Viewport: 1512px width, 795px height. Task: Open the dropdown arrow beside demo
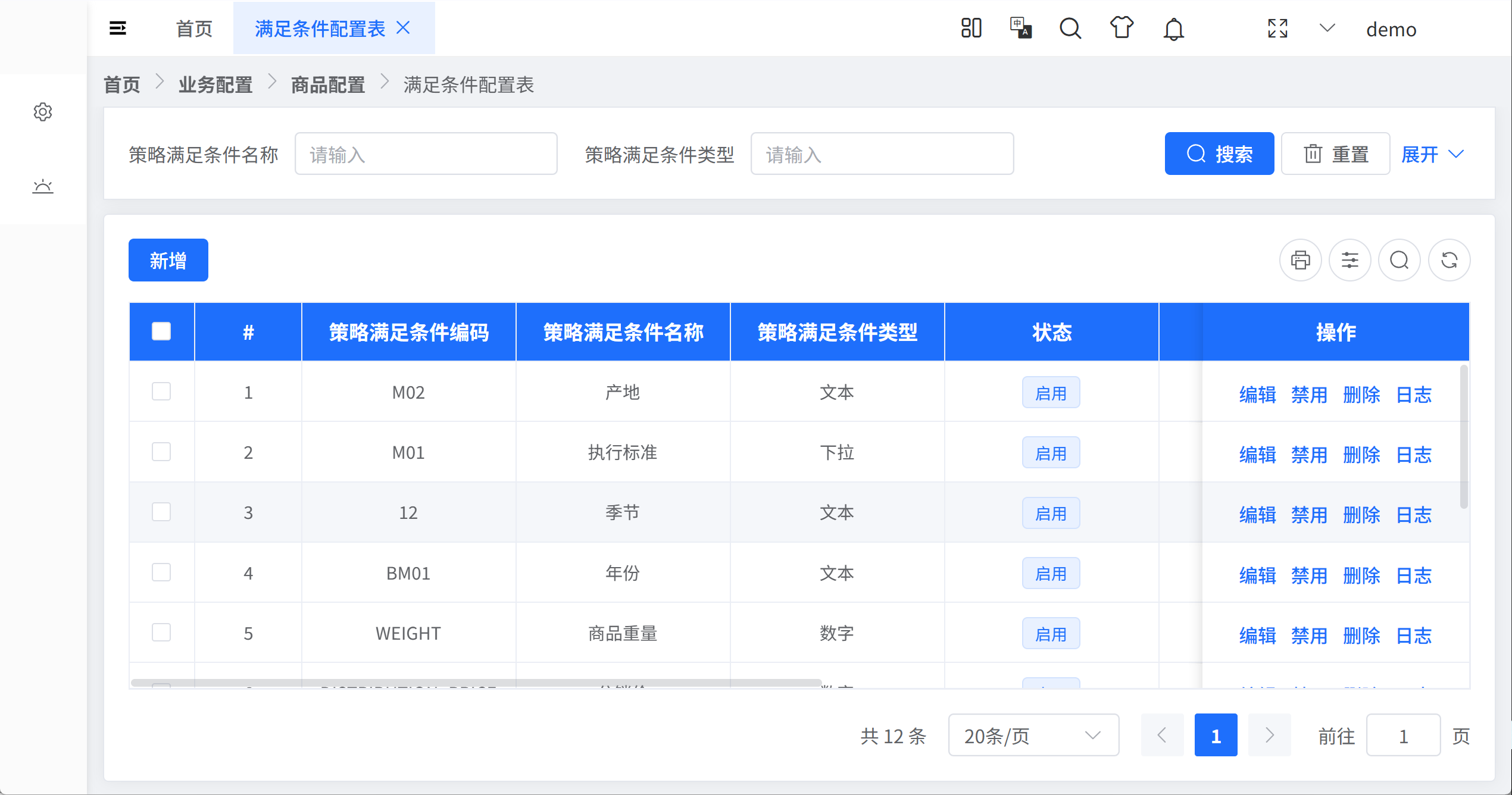(1327, 28)
